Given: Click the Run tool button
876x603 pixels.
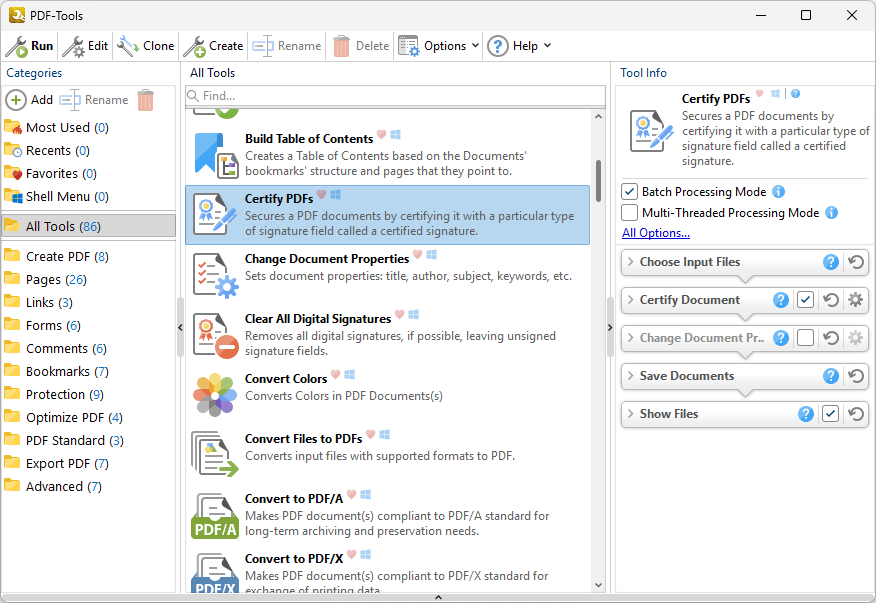Looking at the screenshot, I should [30, 46].
